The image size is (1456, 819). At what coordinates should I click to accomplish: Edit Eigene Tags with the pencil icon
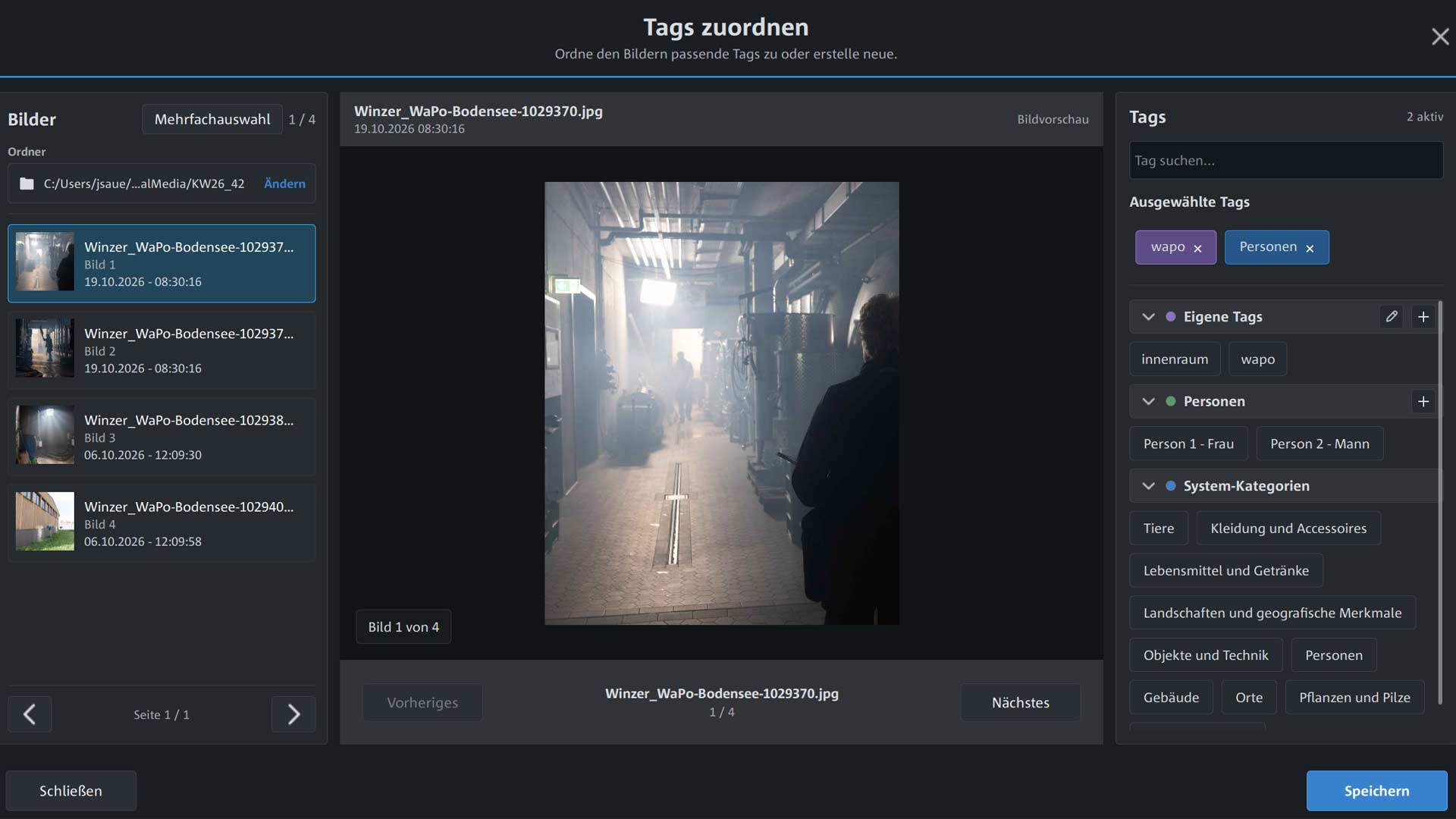tap(1392, 316)
